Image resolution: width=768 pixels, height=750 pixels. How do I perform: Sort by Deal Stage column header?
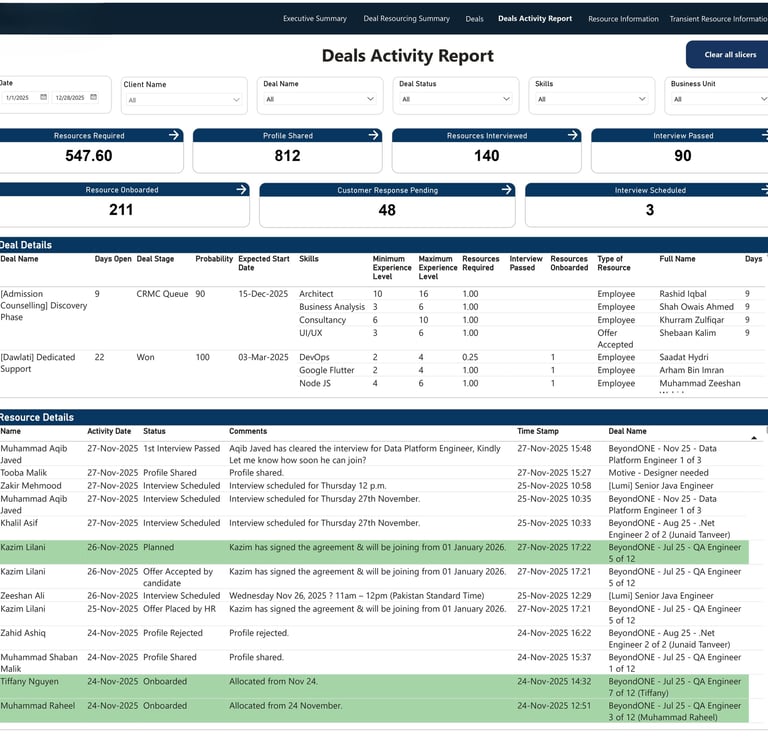pos(155,259)
